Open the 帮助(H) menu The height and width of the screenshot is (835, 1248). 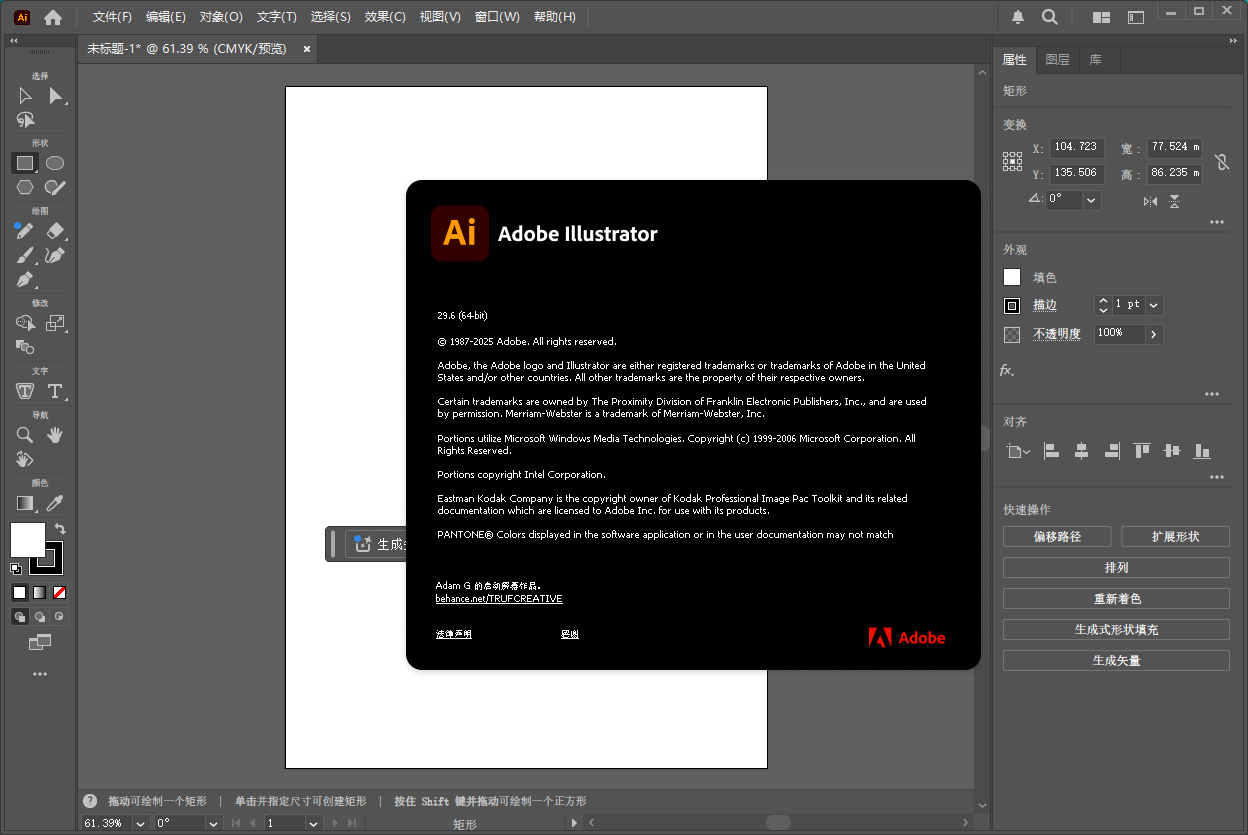click(x=555, y=17)
